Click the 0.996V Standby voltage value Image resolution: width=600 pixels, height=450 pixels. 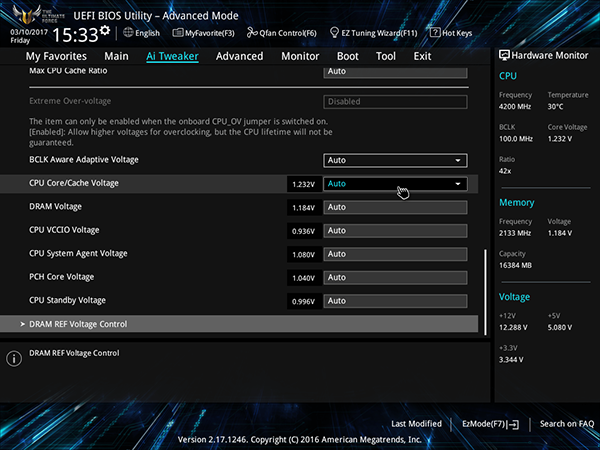tap(304, 302)
